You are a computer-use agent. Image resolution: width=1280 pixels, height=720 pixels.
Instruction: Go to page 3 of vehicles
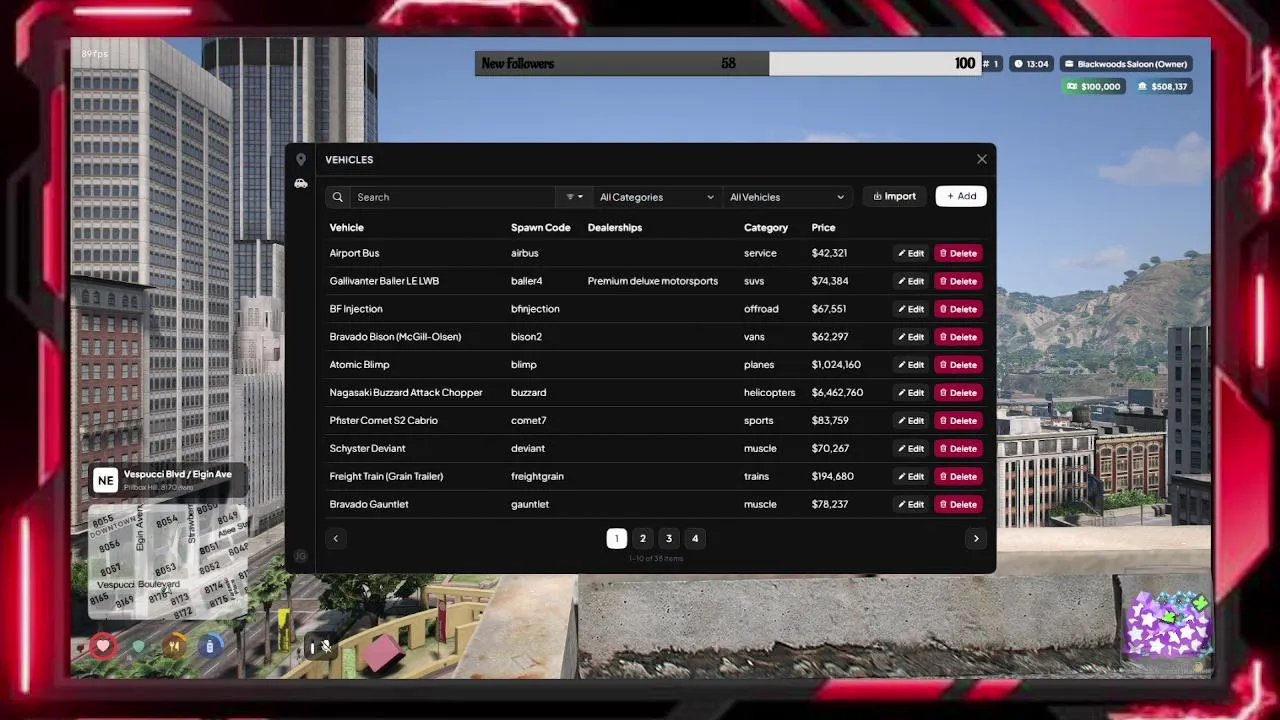click(669, 538)
